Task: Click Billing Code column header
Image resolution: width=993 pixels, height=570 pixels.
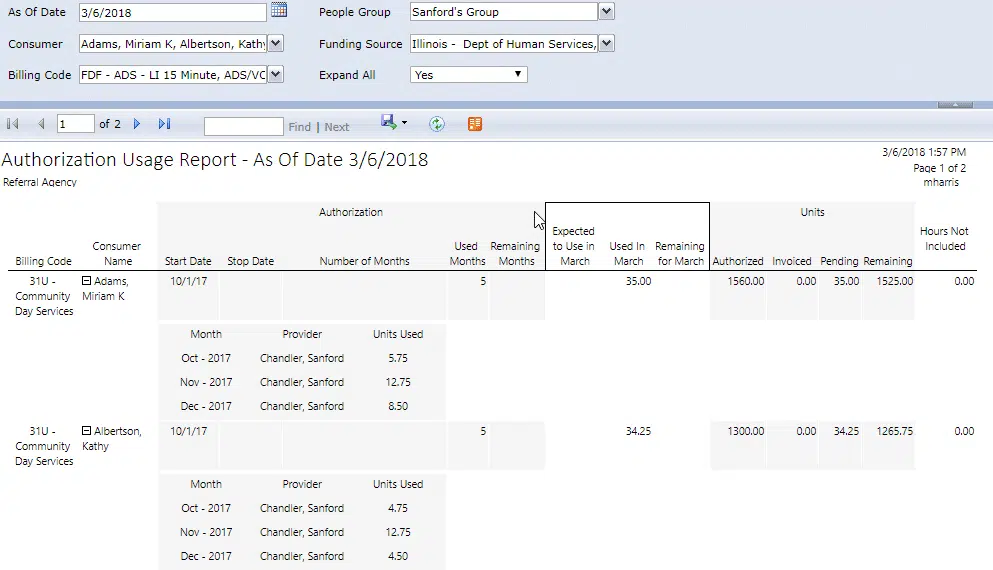Action: point(43,262)
